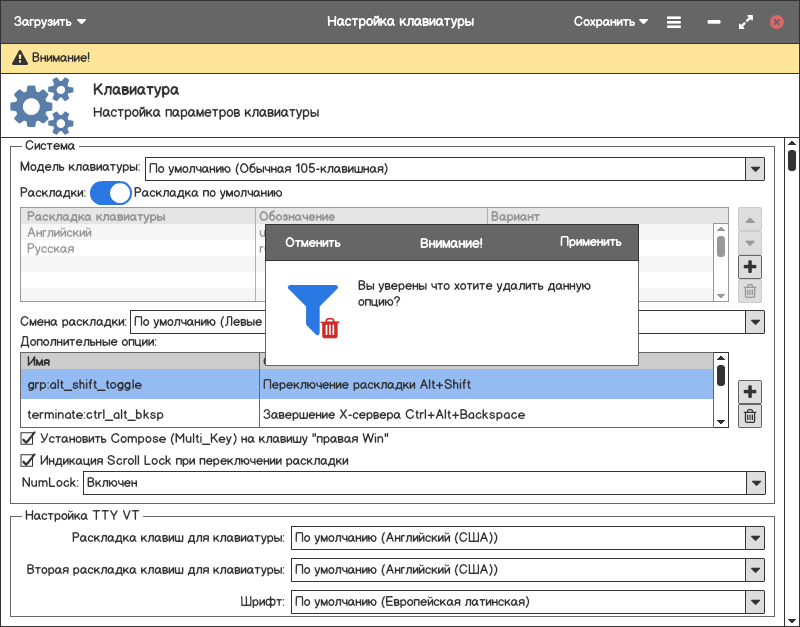800x627 pixels.
Task: Click the plus icon to add keyboard layout
Action: click(x=750, y=267)
